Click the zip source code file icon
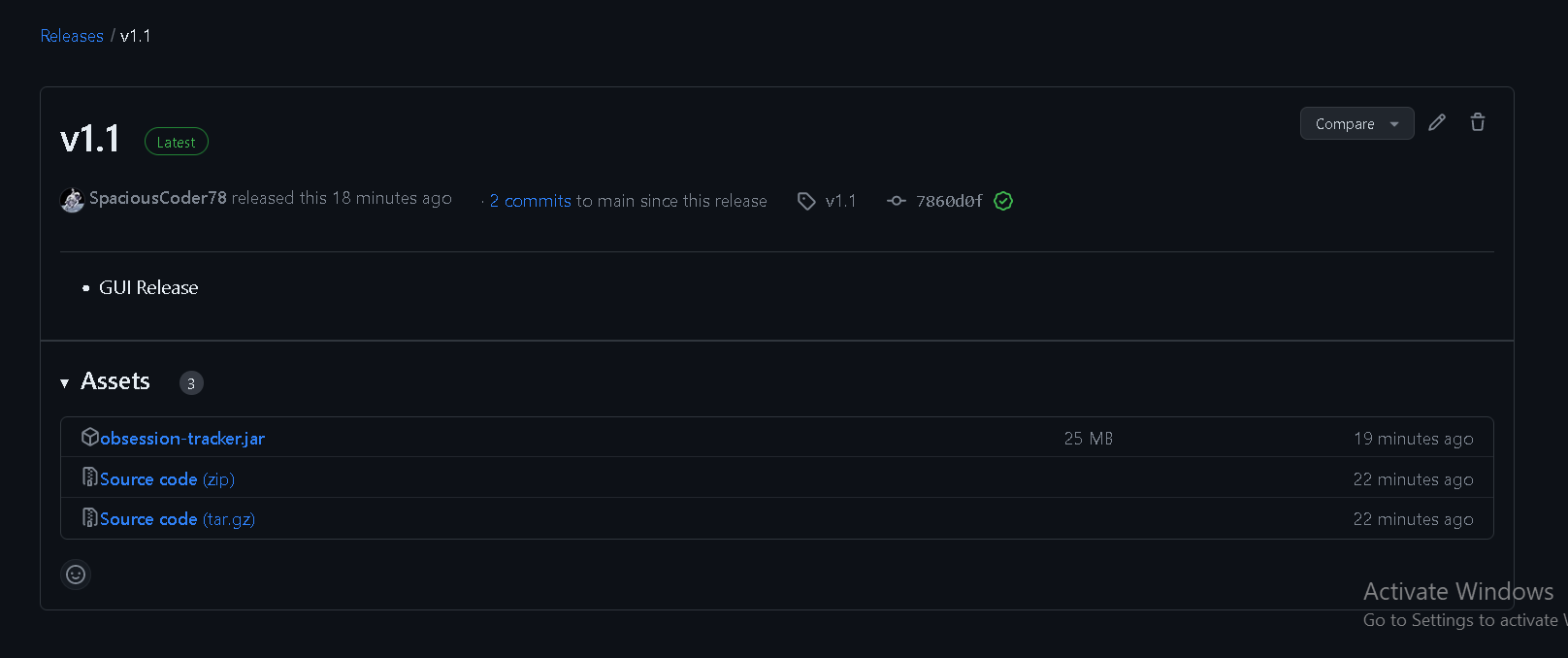This screenshot has height=658, width=1568. pos(88,477)
